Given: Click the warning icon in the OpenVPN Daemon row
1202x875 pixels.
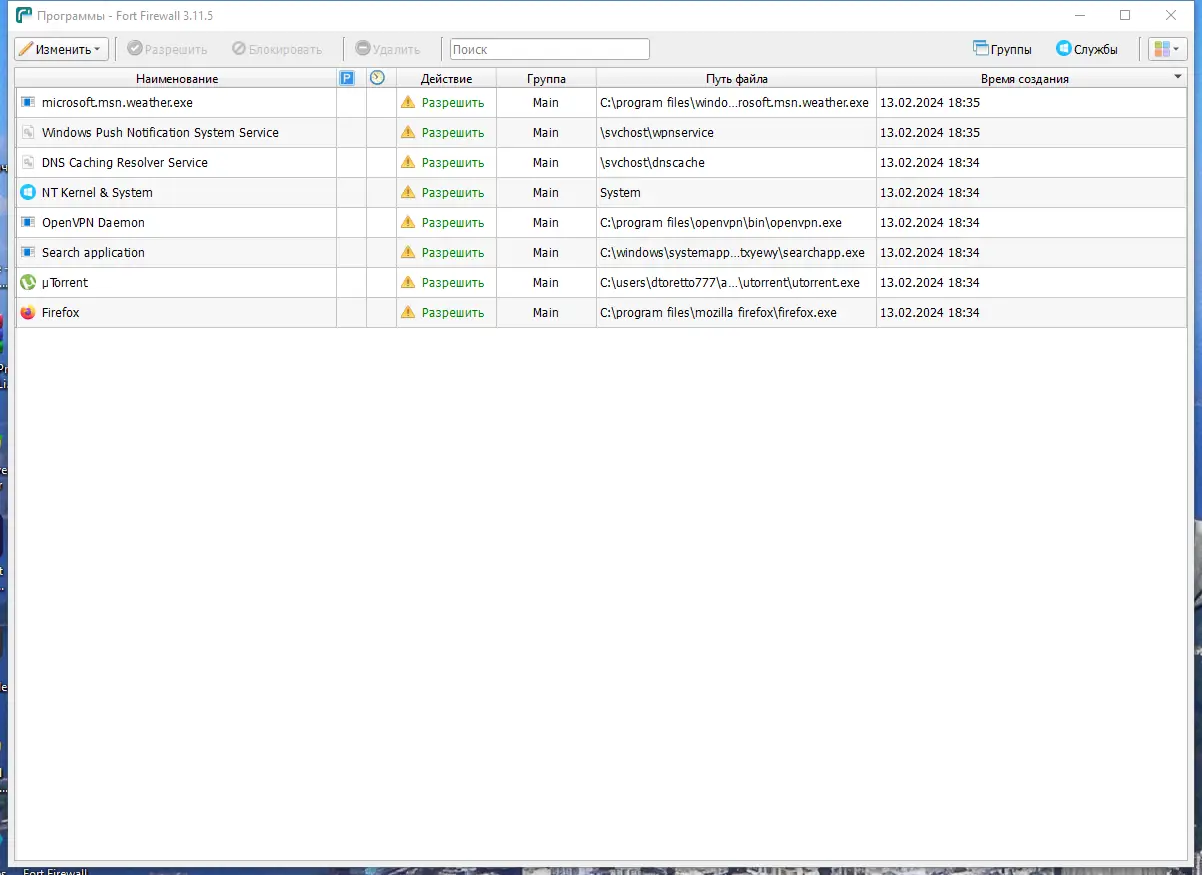Looking at the screenshot, I should coord(407,222).
